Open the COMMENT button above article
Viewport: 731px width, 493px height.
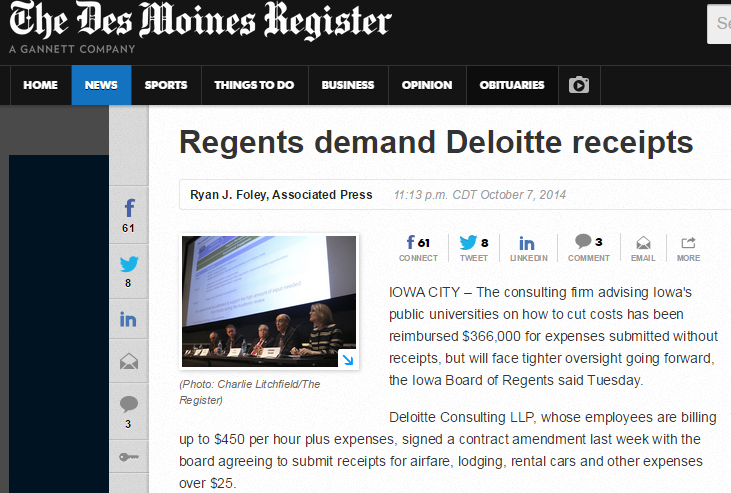point(589,248)
